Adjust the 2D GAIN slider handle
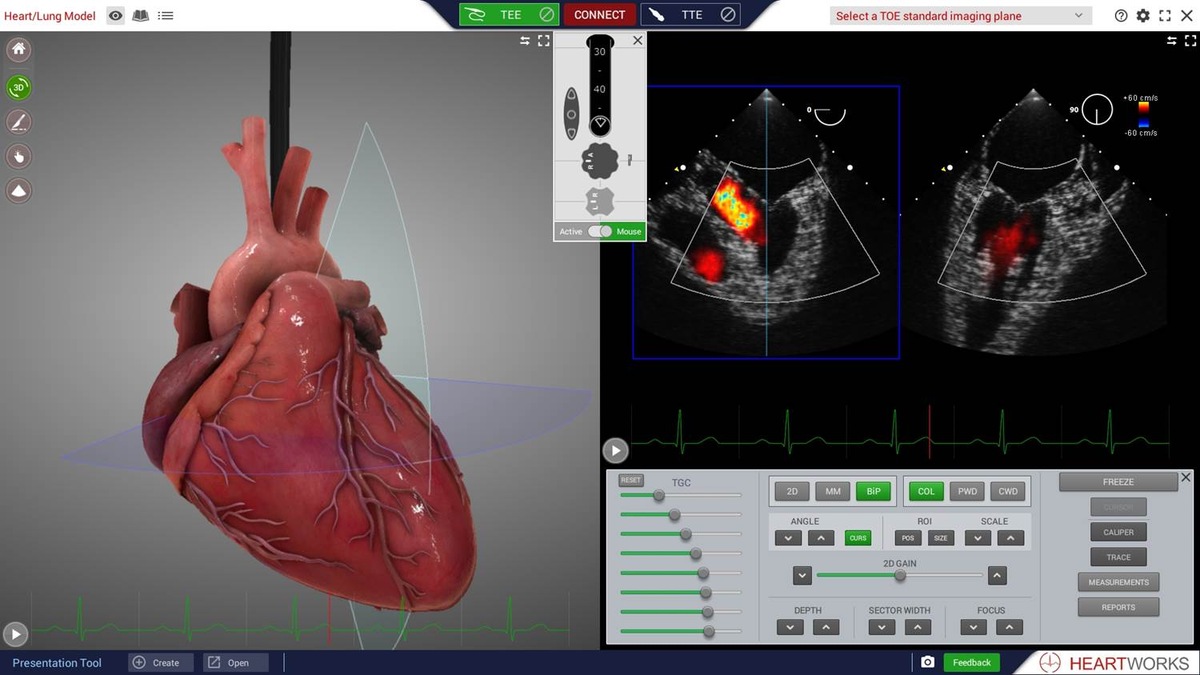1200x675 pixels. tap(900, 575)
